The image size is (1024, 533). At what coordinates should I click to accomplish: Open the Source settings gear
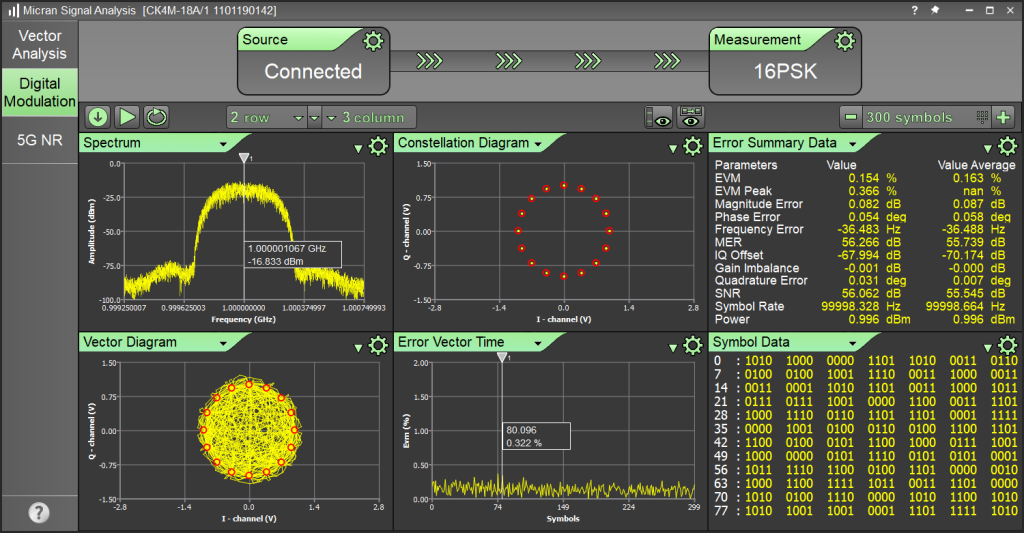tap(373, 41)
